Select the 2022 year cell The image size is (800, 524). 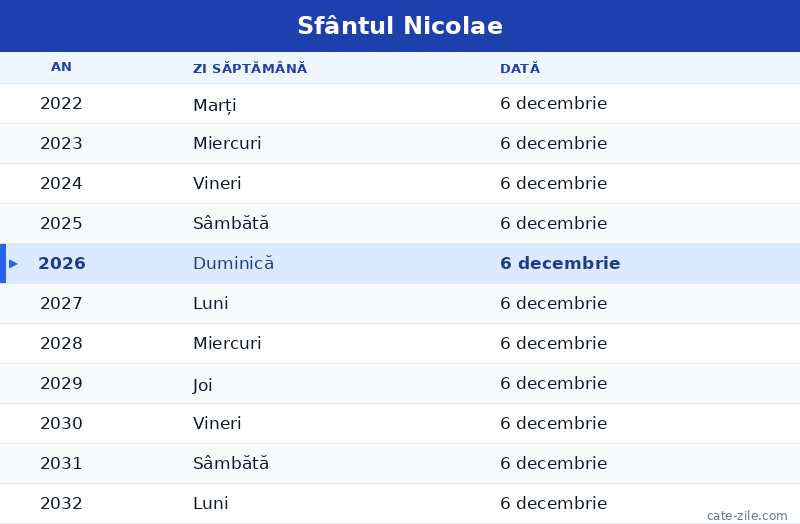[x=61, y=104]
